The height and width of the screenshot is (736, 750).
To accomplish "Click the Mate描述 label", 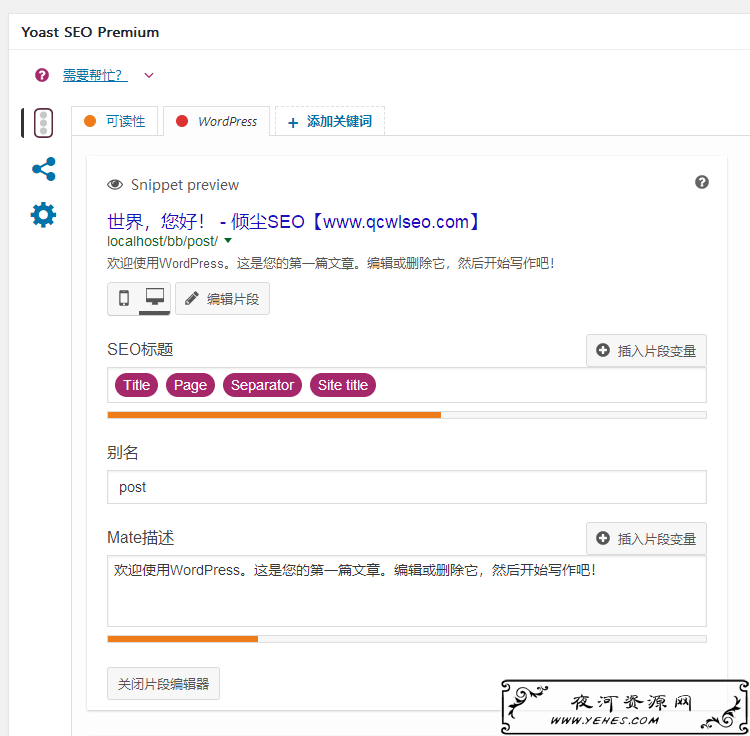I will tap(141, 538).
